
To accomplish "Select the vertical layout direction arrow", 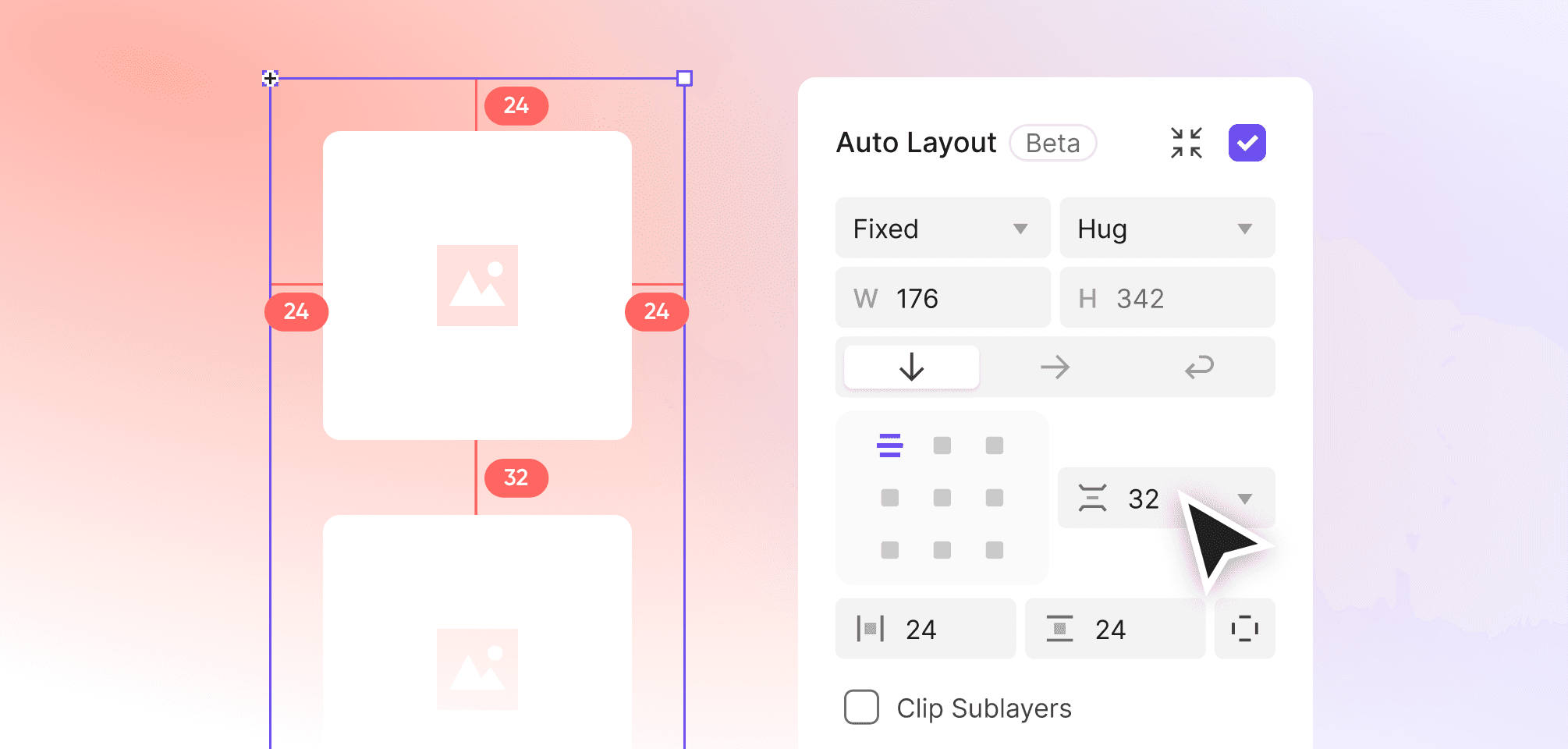I will click(x=910, y=367).
